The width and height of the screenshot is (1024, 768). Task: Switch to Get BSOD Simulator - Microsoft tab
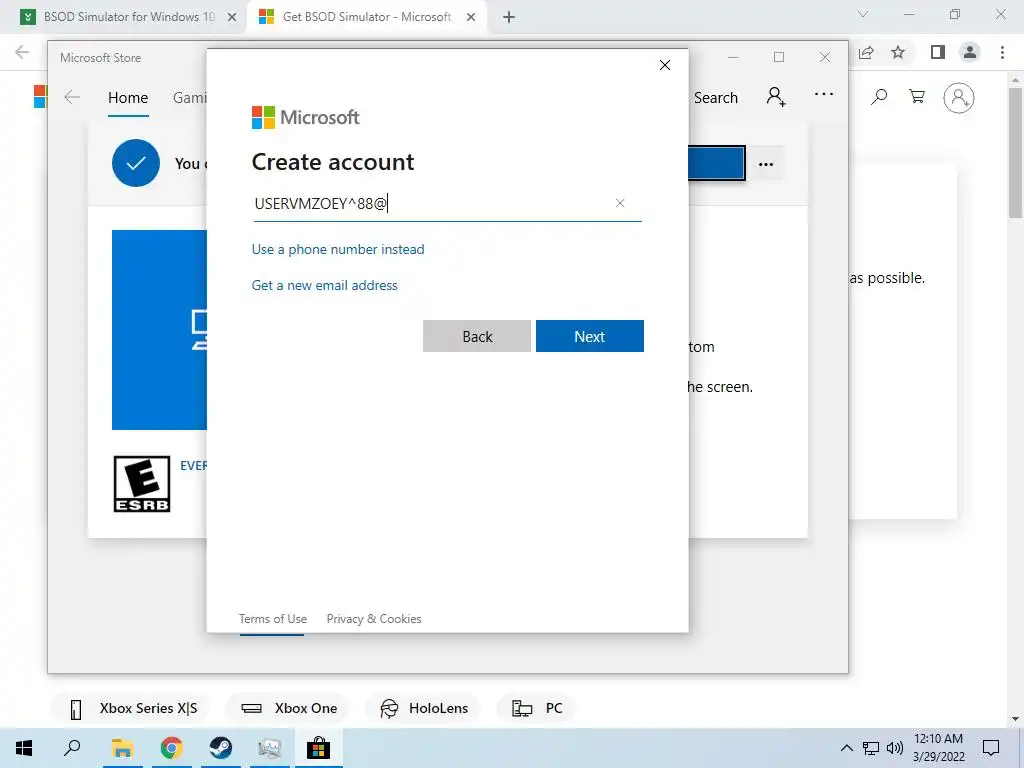(x=366, y=17)
